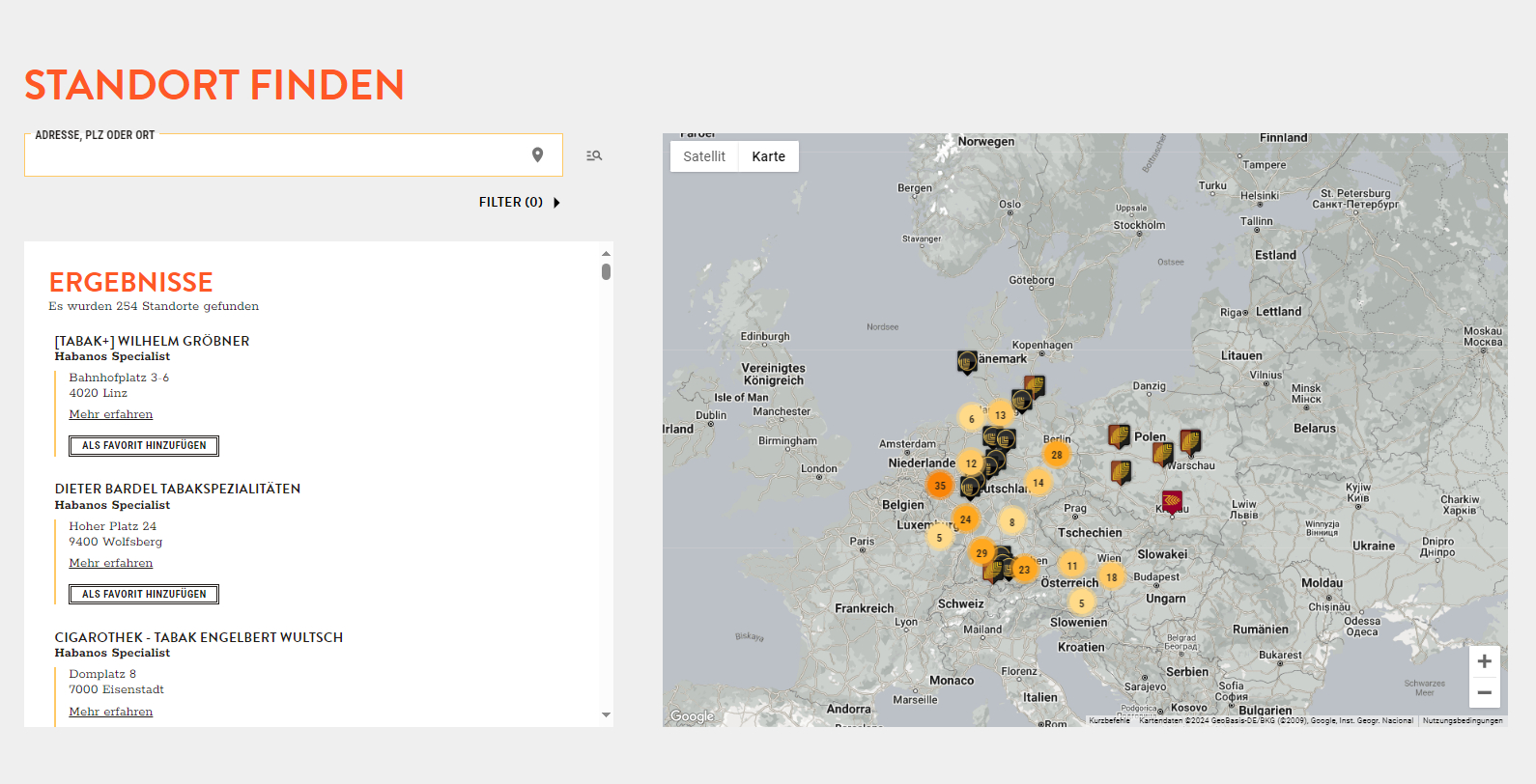Click the text 'Es wurden 254 Standorte gefunden'
1536x784 pixels.
pos(154,306)
